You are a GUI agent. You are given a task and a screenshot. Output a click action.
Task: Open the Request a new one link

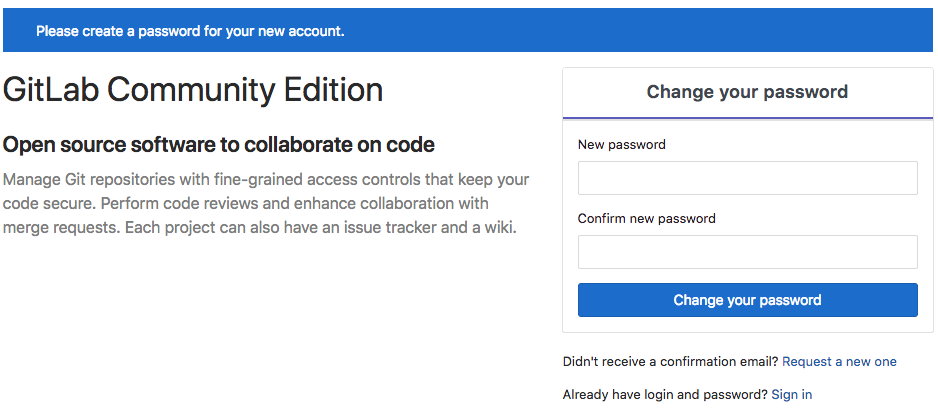pos(839,361)
